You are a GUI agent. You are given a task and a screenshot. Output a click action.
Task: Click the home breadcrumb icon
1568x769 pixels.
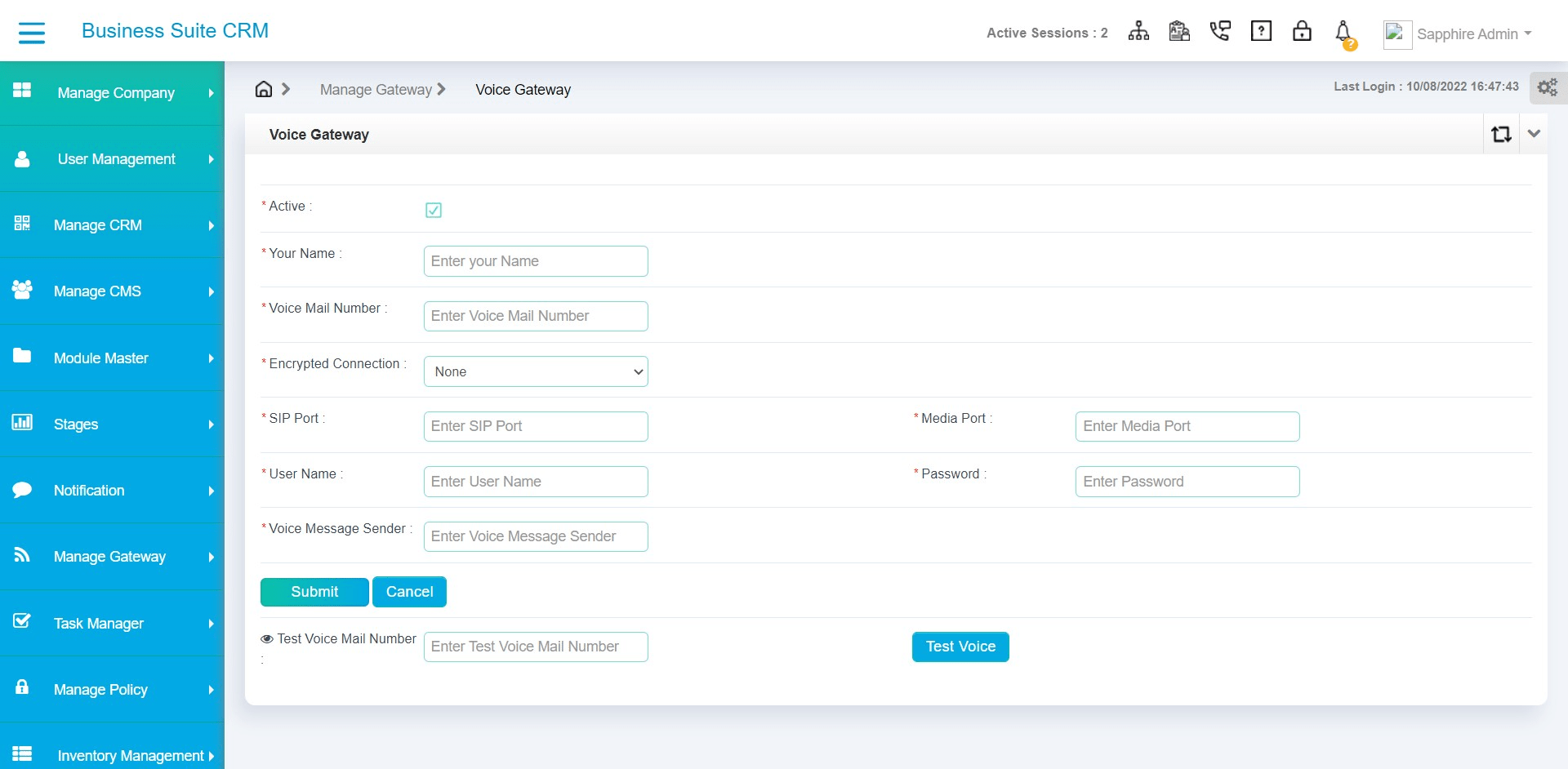pyautogui.click(x=262, y=89)
